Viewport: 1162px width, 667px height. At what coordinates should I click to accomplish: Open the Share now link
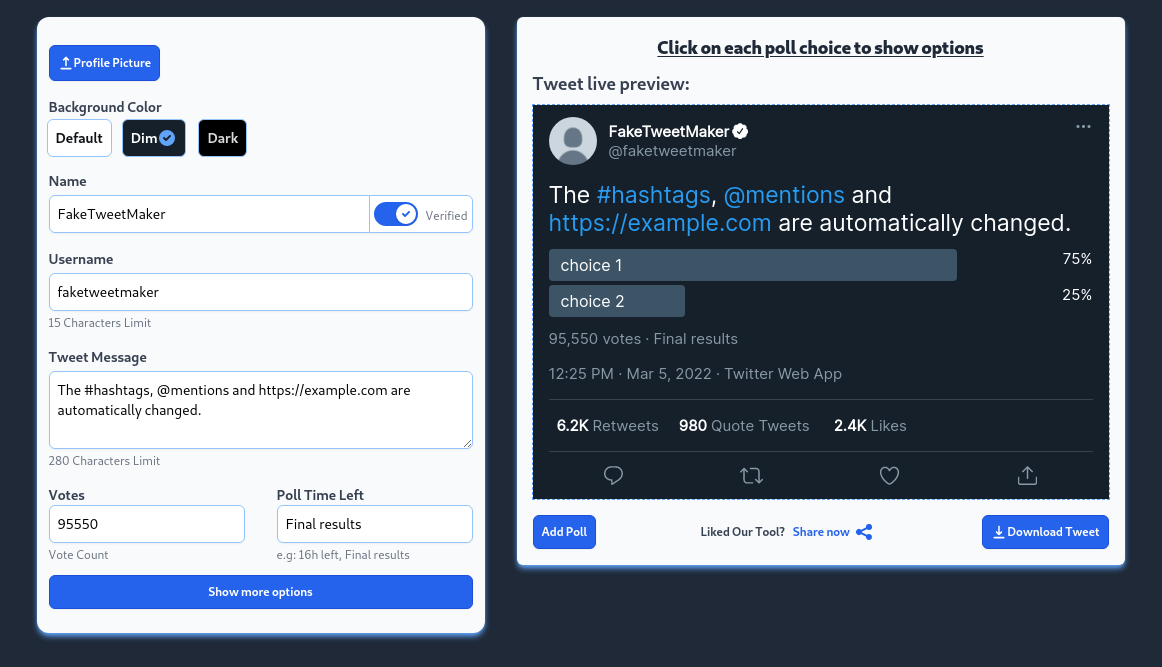821,532
